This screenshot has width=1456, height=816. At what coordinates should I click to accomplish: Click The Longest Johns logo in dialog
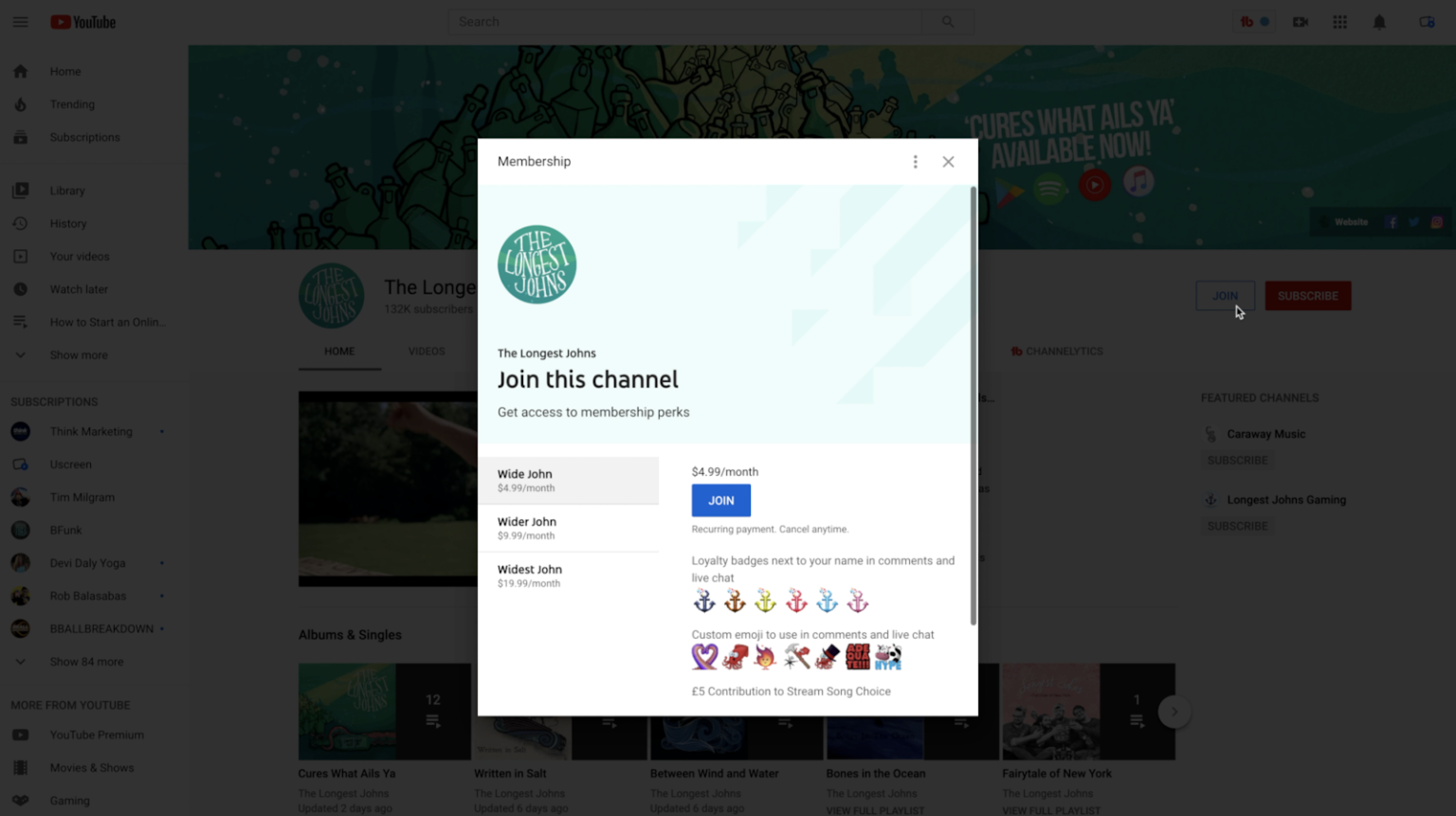[537, 264]
